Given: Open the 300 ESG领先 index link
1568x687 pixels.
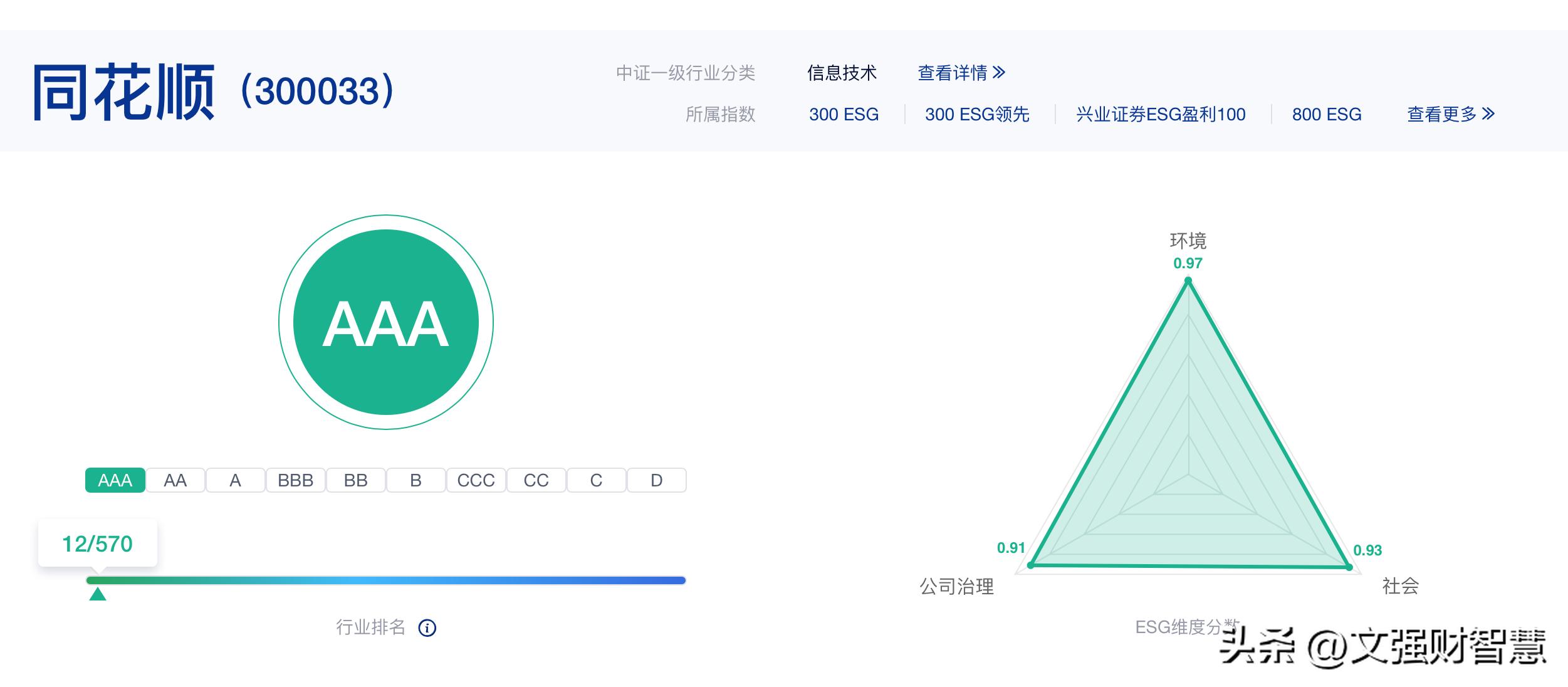Looking at the screenshot, I should [x=976, y=114].
